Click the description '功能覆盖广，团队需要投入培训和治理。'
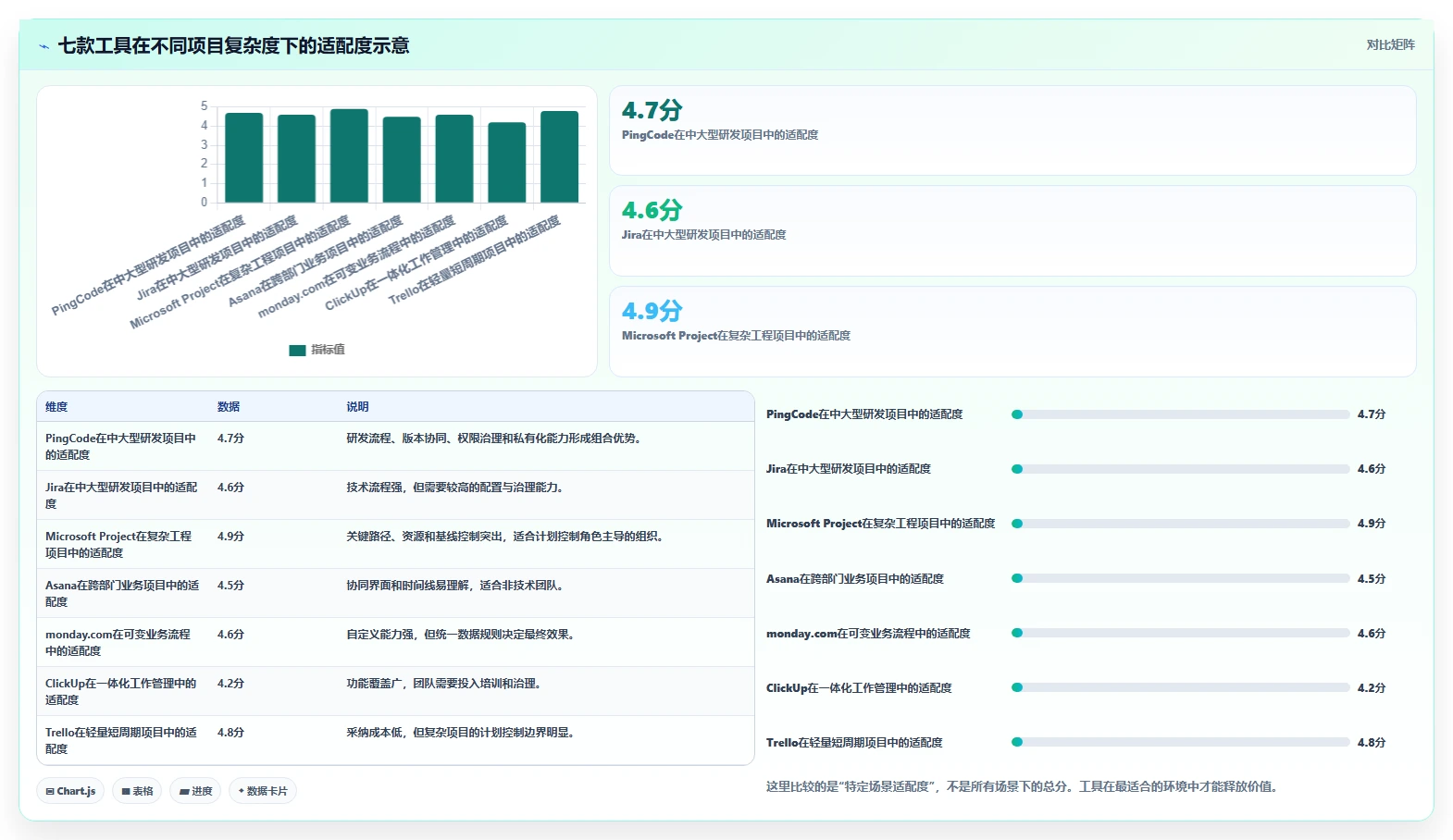 [x=446, y=684]
